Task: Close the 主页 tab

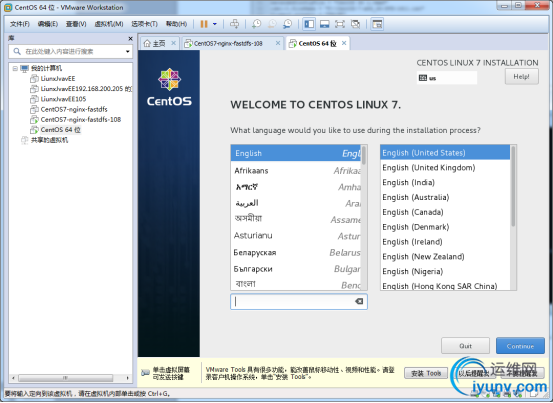Action: [x=173, y=43]
